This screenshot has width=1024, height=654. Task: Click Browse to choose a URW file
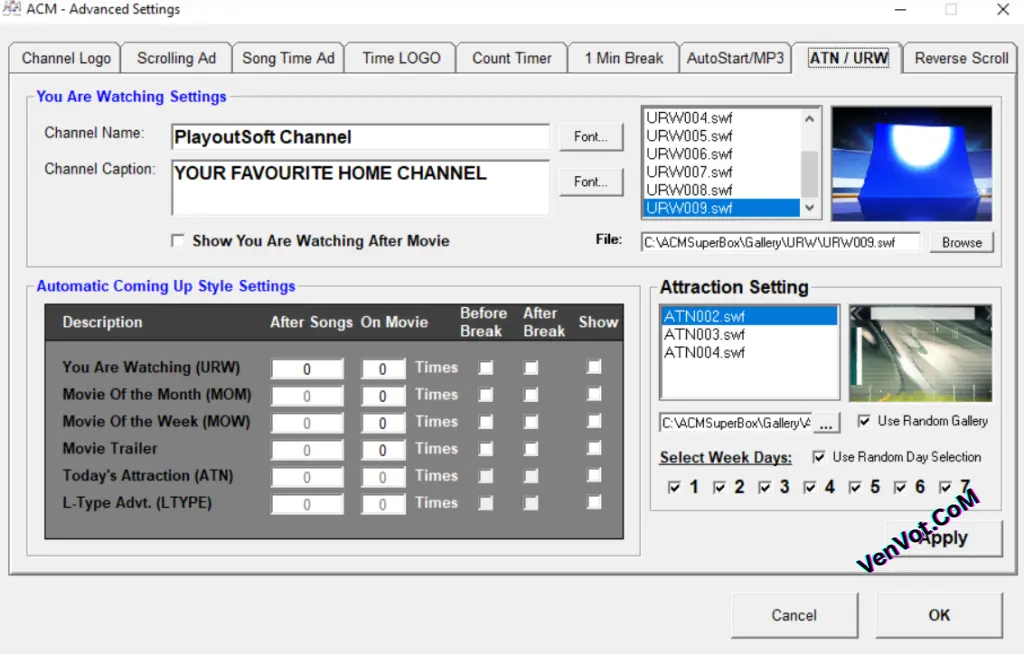961,241
